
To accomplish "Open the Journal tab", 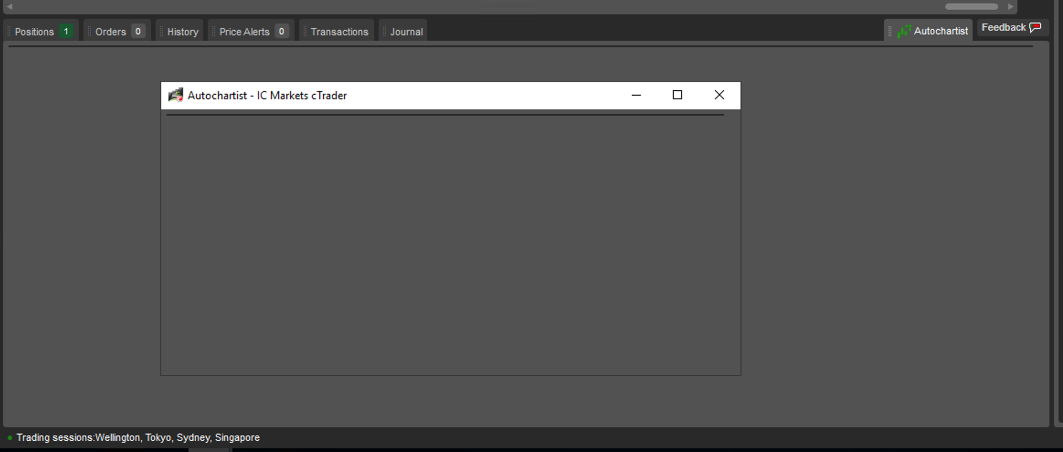I will coord(403,31).
